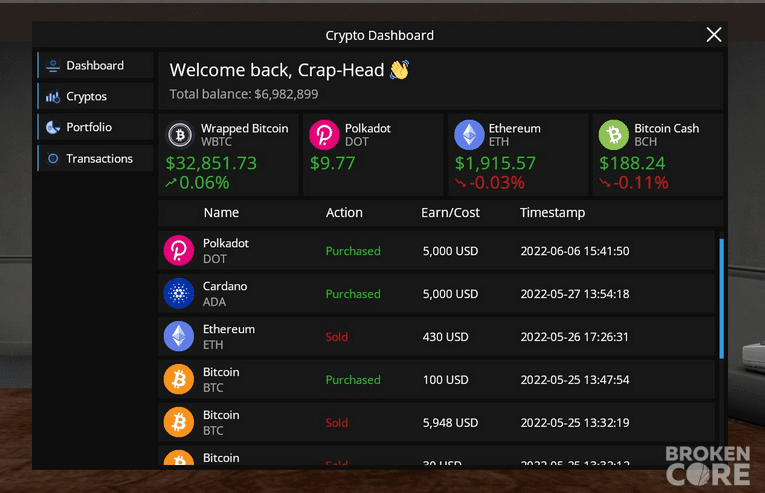Click timestamp 2022-05-25 13:47:54

coord(575,380)
